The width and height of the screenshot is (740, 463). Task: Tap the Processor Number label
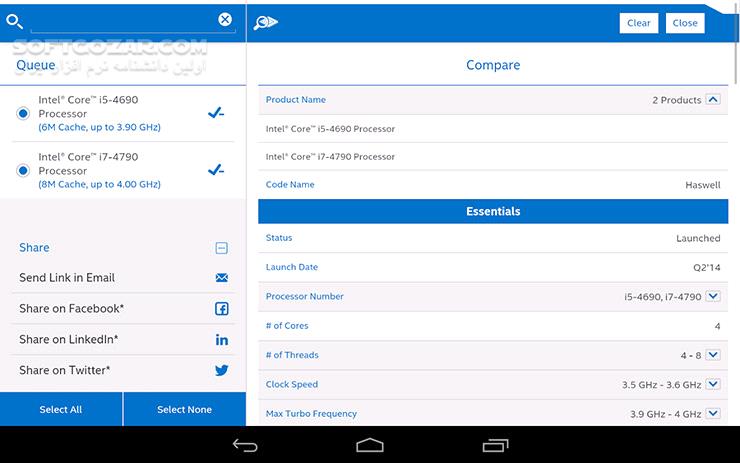304,296
